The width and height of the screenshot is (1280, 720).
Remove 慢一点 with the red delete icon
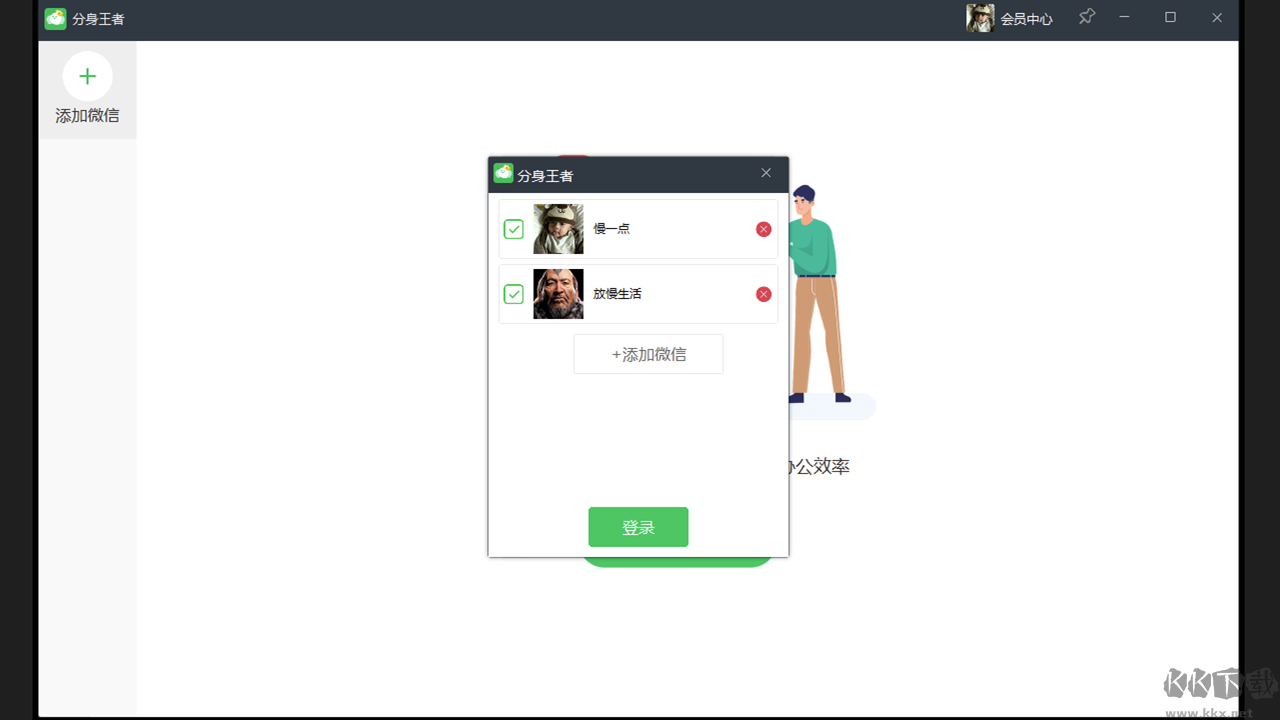tap(763, 229)
